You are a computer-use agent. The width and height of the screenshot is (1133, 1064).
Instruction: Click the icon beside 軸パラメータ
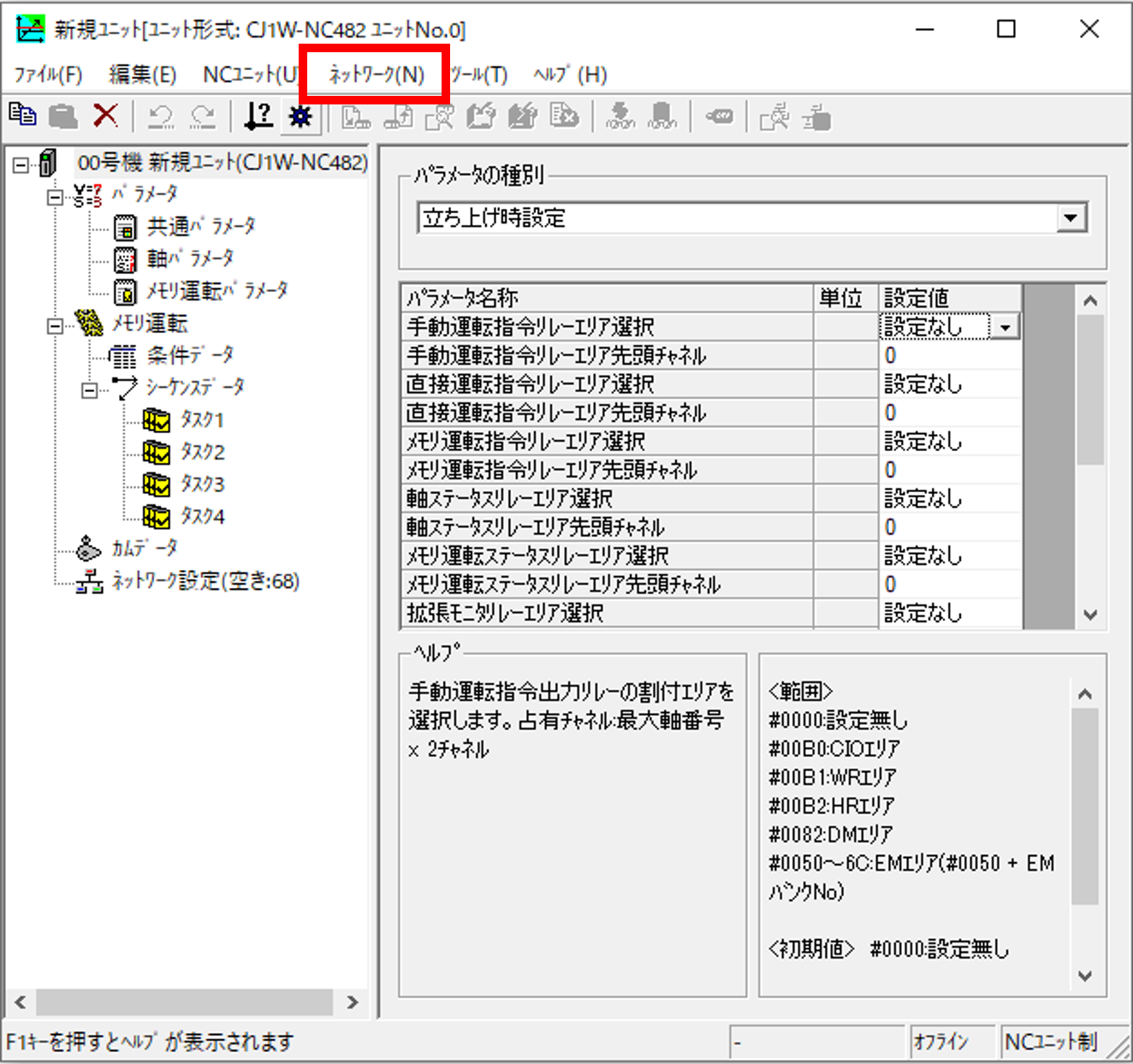click(x=125, y=259)
